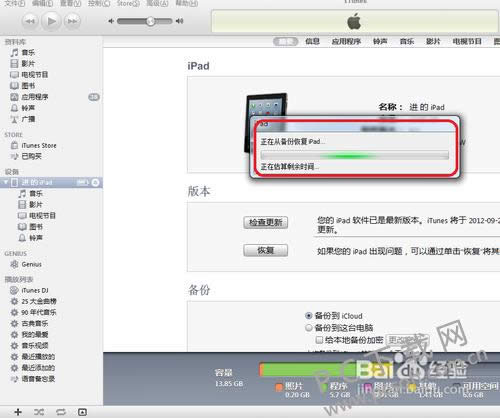Show the artwork viewer button at bottom
This screenshot has height=418, width=500.
[x=82, y=412]
